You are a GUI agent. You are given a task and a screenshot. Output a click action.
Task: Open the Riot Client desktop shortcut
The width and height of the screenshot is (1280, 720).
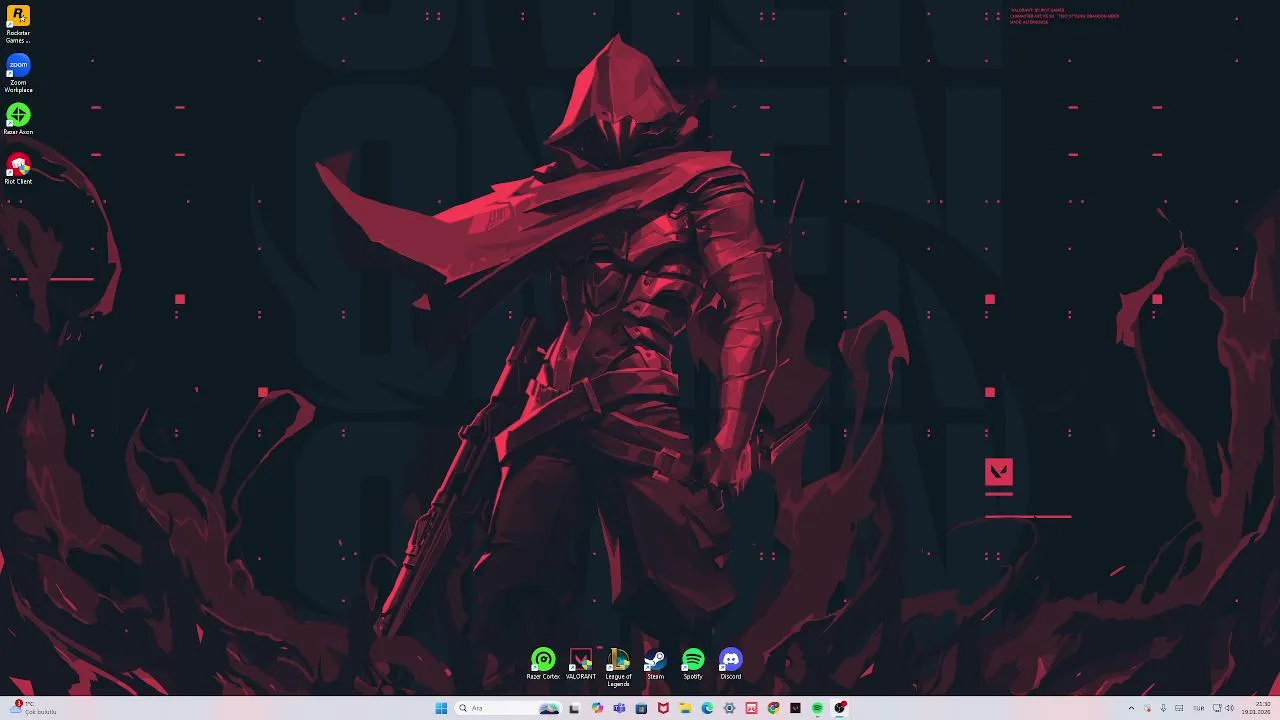(x=18, y=169)
